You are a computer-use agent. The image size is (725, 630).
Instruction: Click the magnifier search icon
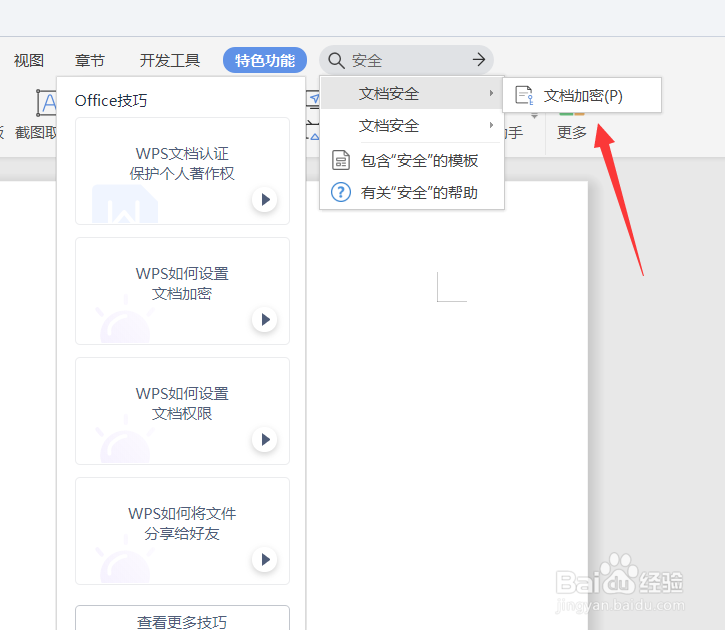pos(336,60)
